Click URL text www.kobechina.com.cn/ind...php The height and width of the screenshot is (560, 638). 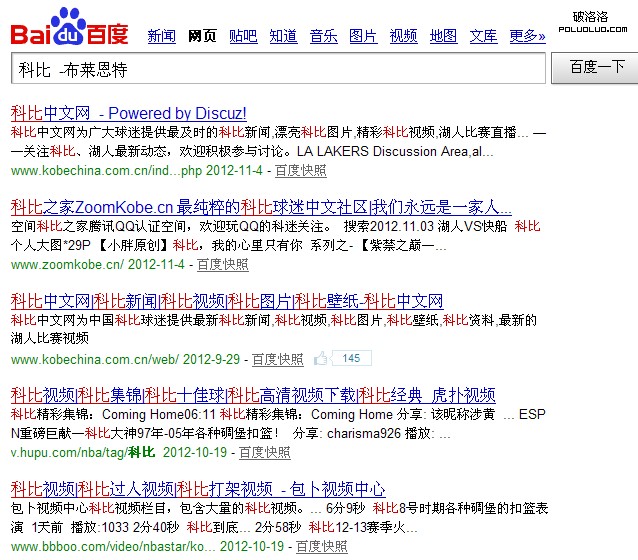tap(106, 171)
